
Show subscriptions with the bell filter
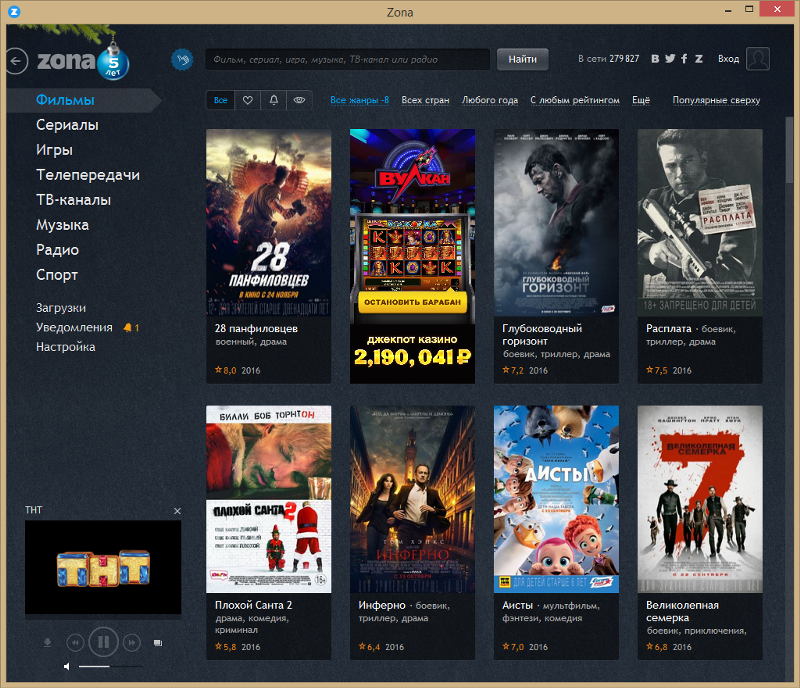point(273,100)
